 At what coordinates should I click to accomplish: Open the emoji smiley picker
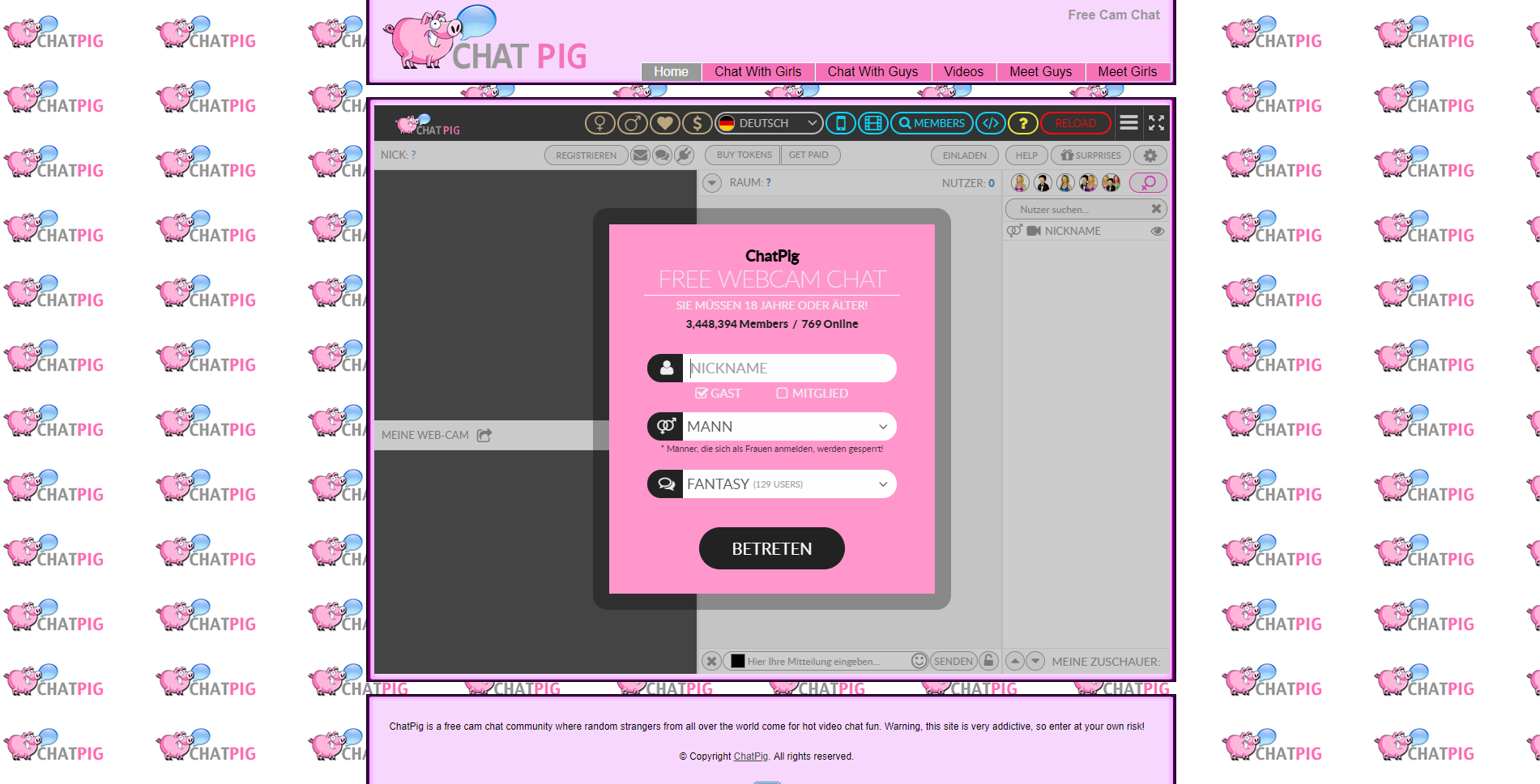point(919,661)
